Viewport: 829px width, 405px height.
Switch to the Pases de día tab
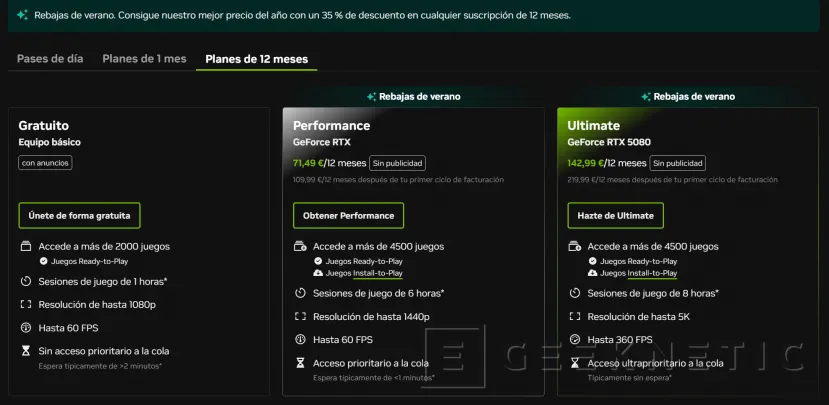pos(50,59)
